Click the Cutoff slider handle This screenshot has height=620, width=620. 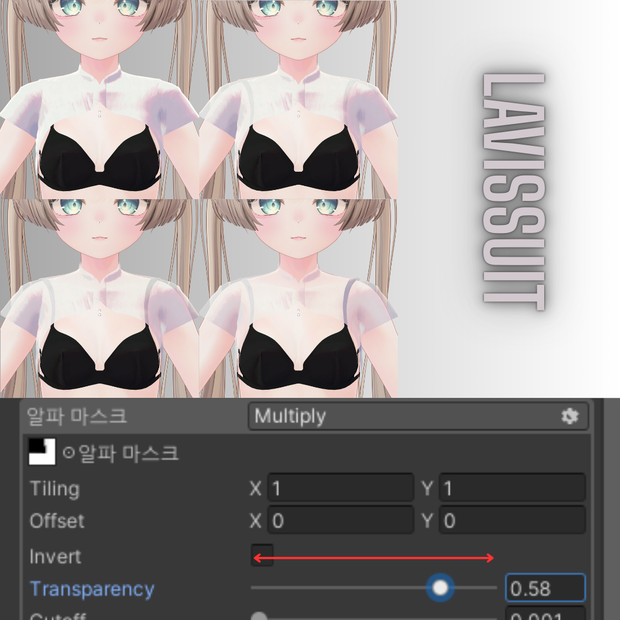click(x=259, y=616)
